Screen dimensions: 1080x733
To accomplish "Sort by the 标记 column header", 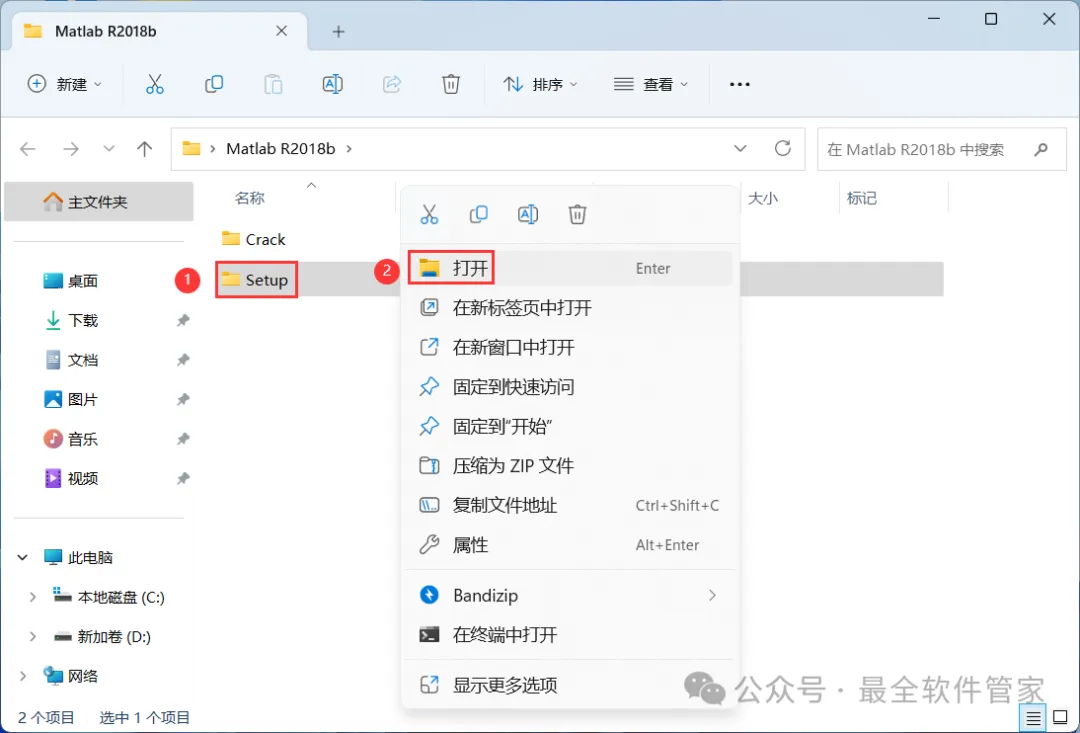I will pos(862,198).
